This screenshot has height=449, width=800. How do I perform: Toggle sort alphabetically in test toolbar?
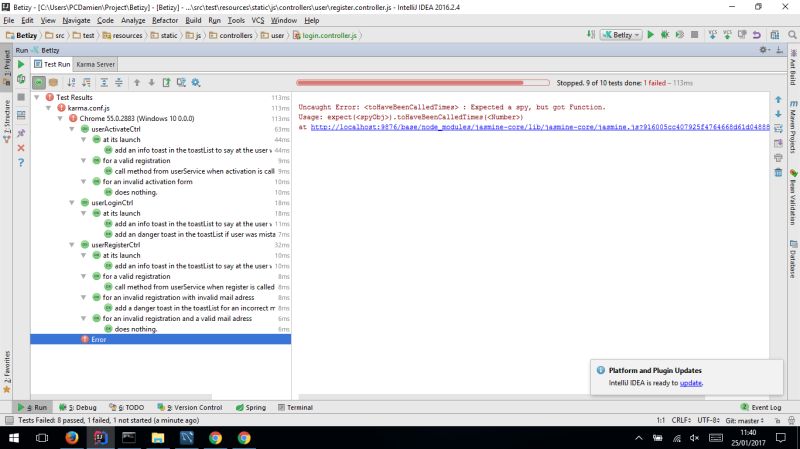click(71, 83)
